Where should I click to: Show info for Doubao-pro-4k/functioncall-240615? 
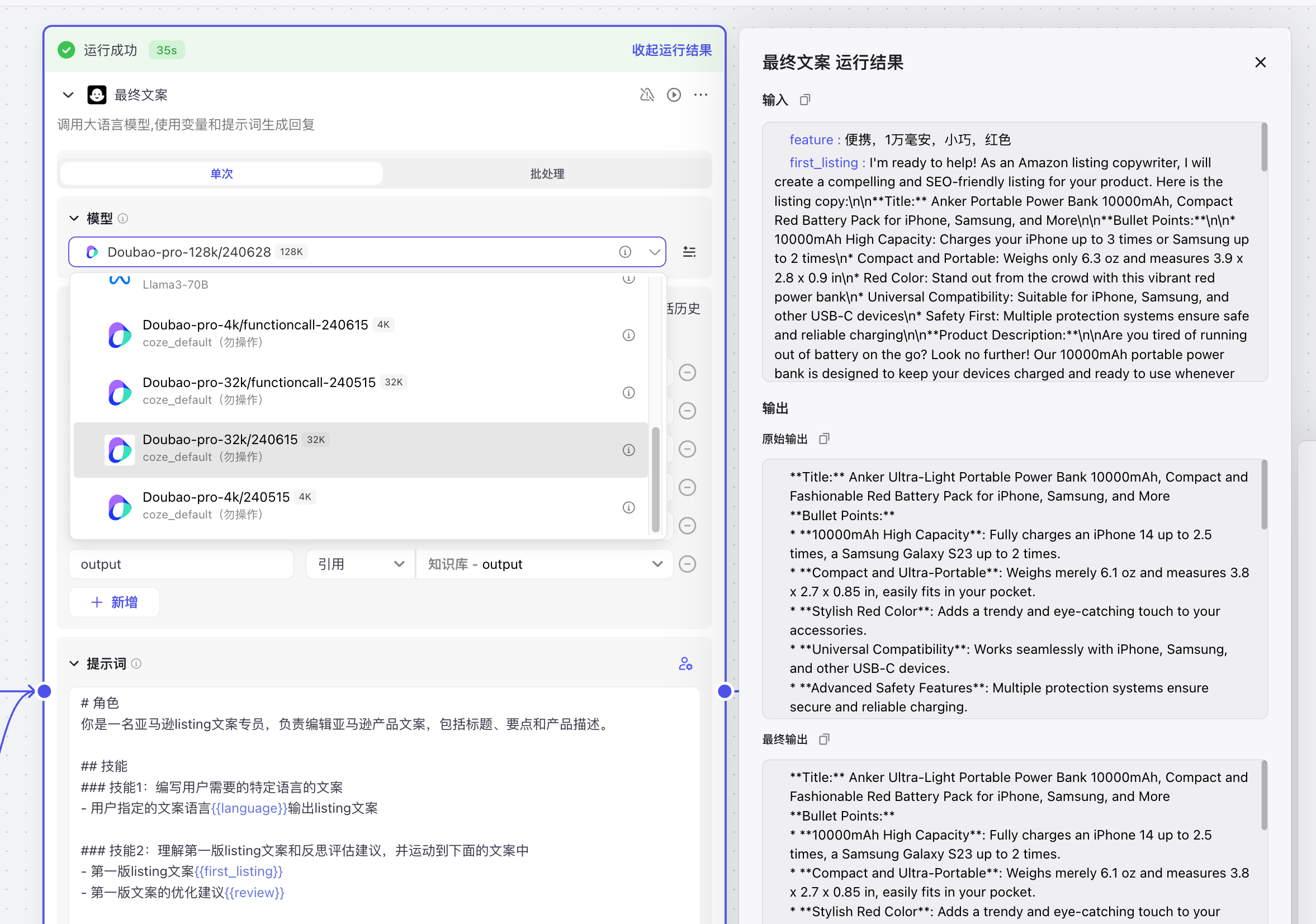point(629,335)
